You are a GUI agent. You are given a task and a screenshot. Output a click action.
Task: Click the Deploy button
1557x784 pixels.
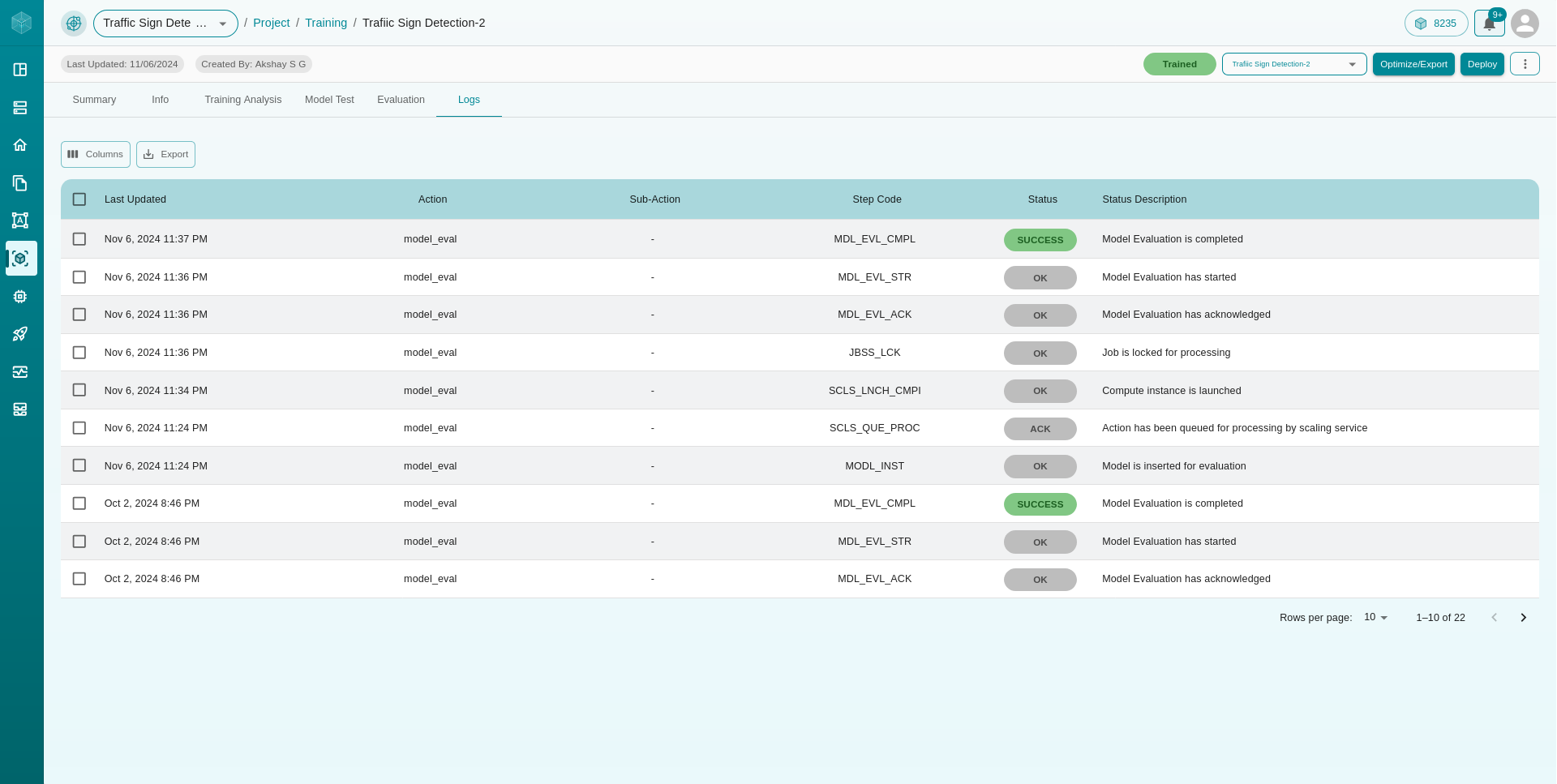pyautogui.click(x=1482, y=64)
